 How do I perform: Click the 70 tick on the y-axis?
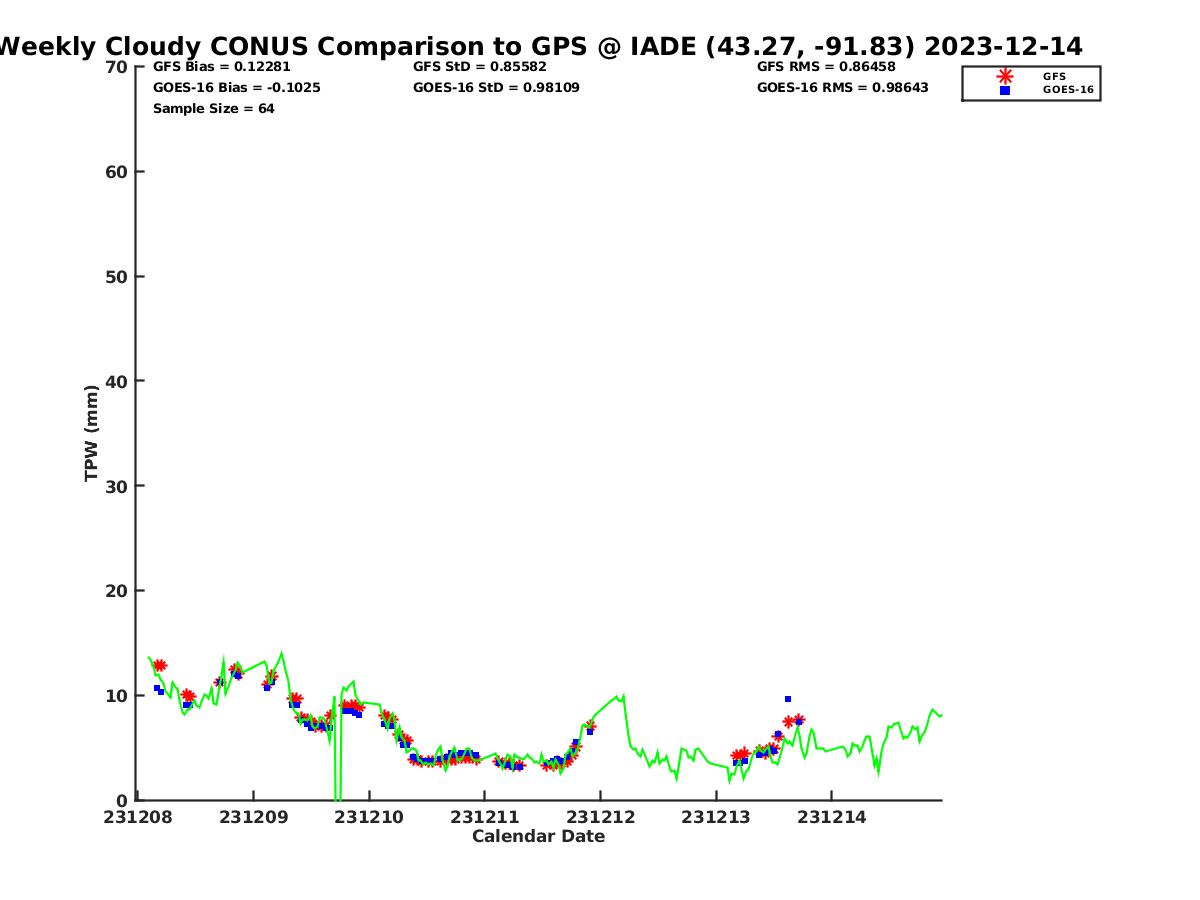pyautogui.click(x=117, y=67)
